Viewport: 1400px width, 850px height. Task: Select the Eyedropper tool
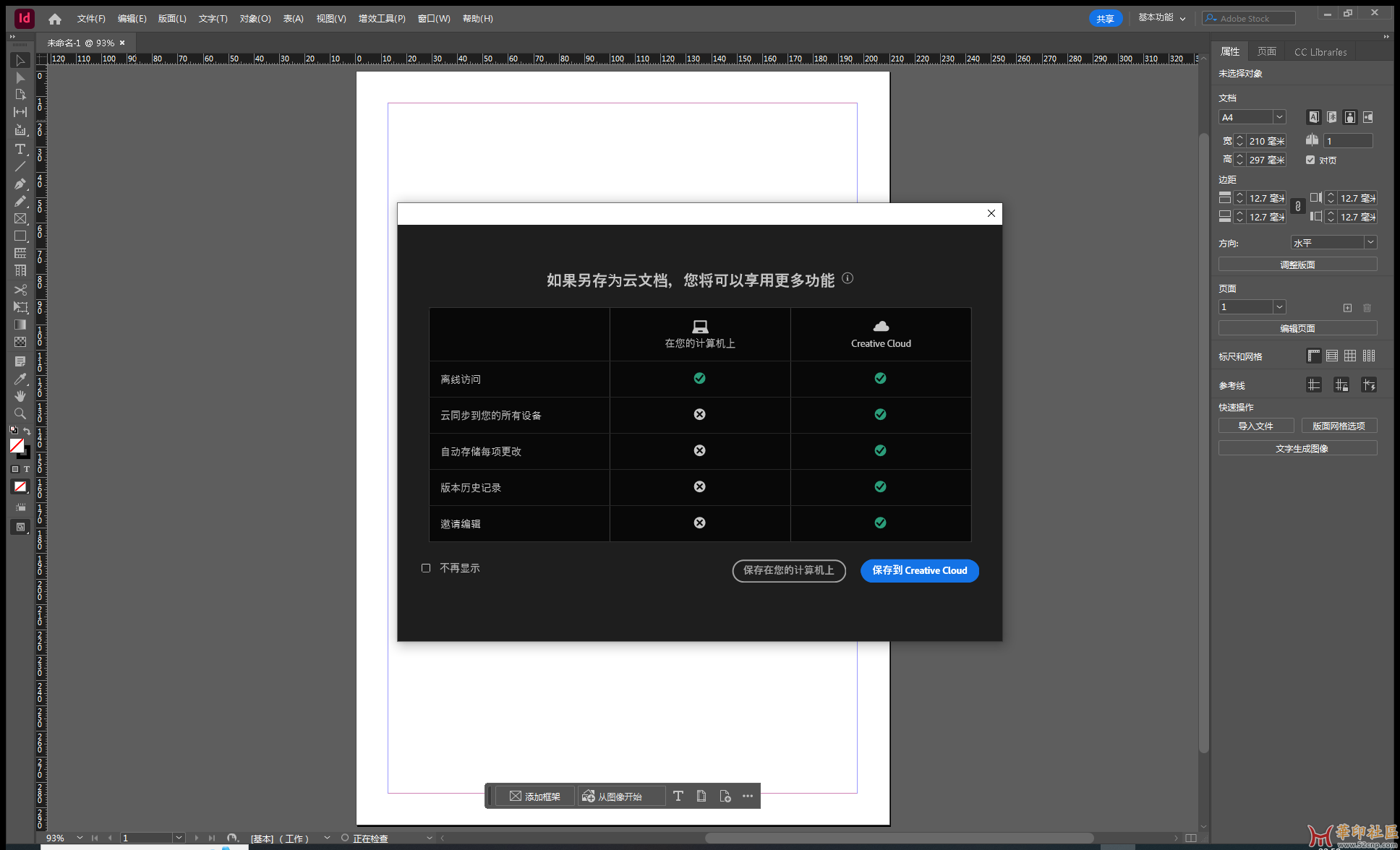tap(20, 378)
